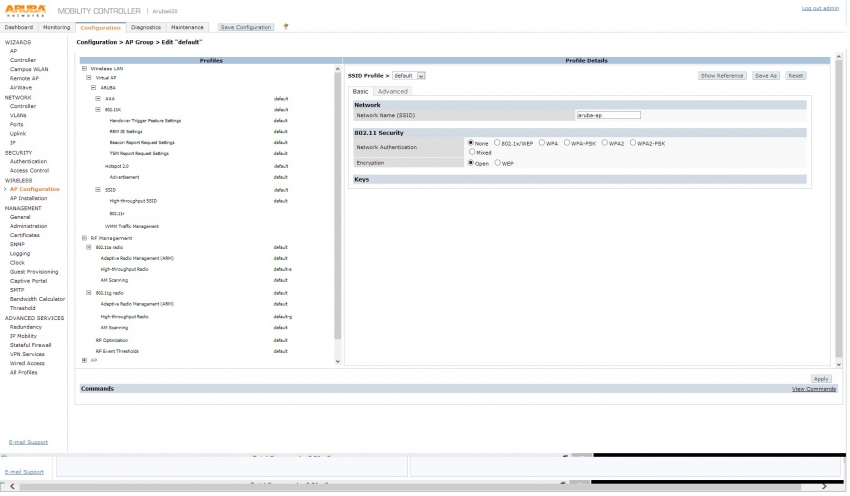
Task: Select Beacon Report Request Settings profile
Action: [x=142, y=143]
